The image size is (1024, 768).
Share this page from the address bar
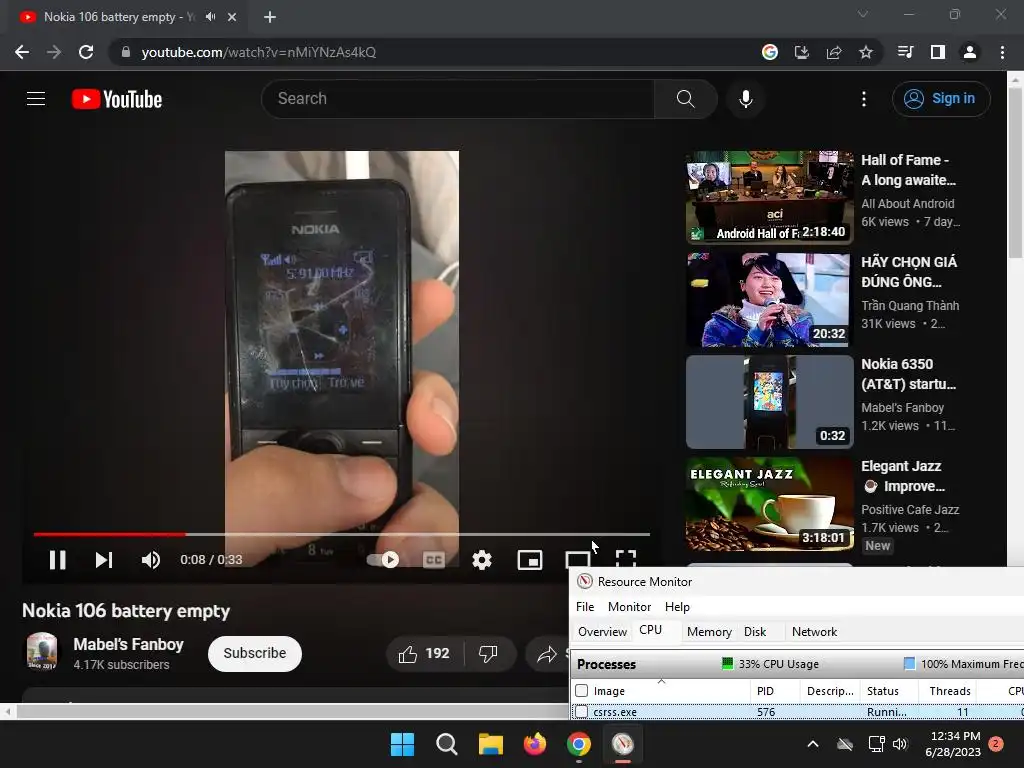click(834, 52)
